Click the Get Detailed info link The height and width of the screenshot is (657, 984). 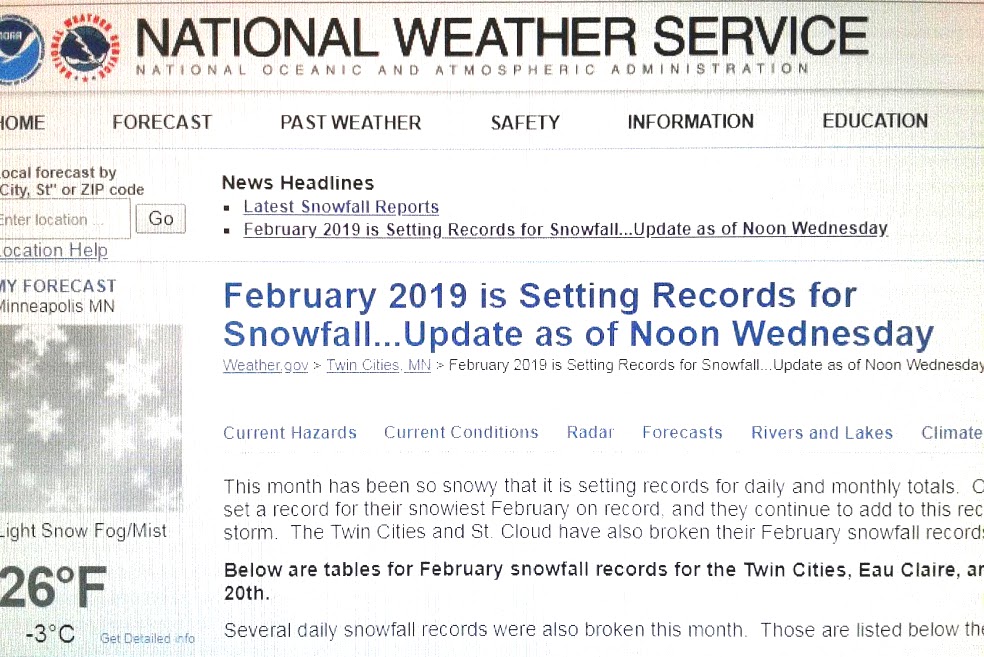point(147,638)
